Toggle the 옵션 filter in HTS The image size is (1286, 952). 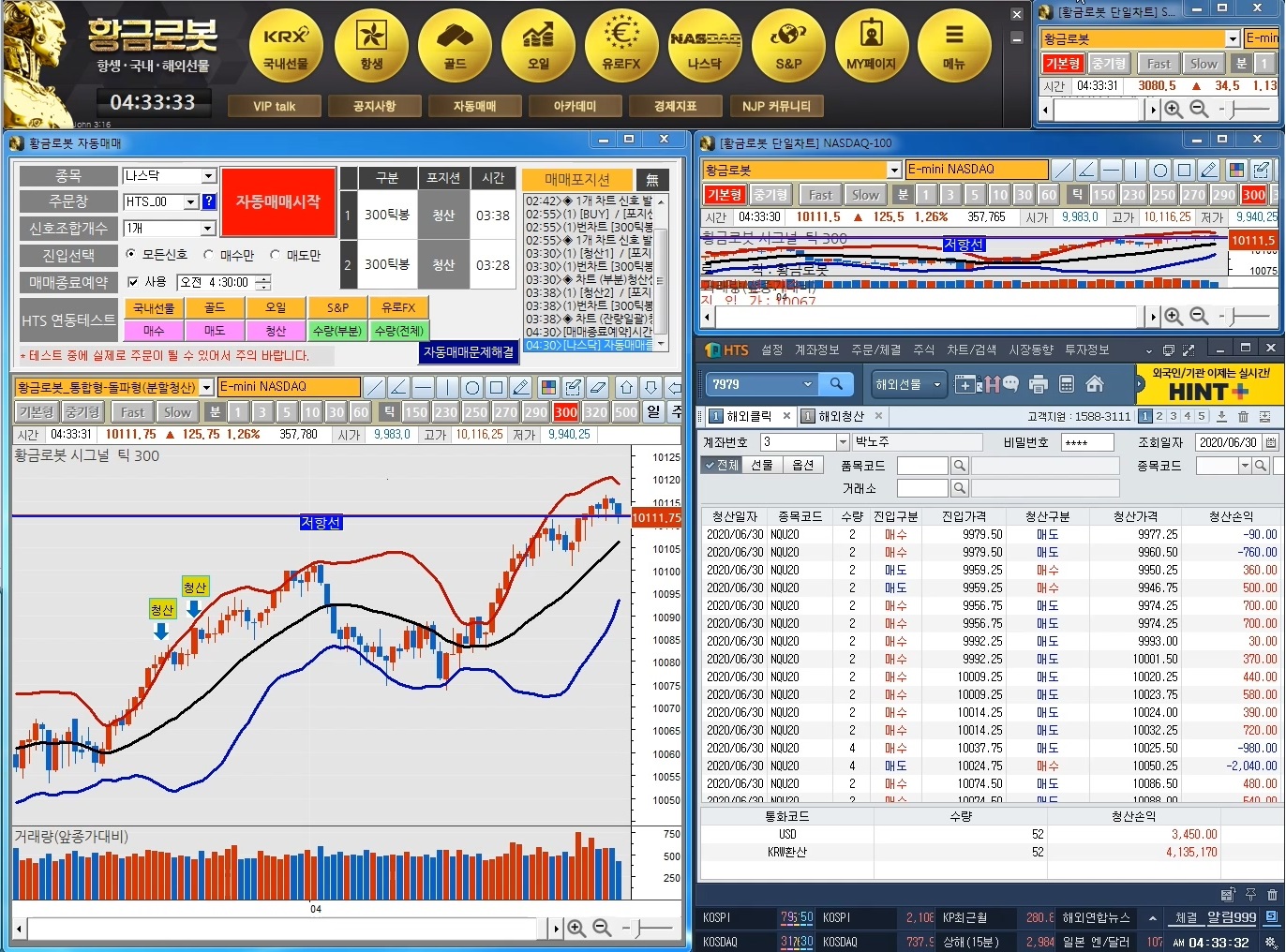(x=803, y=466)
